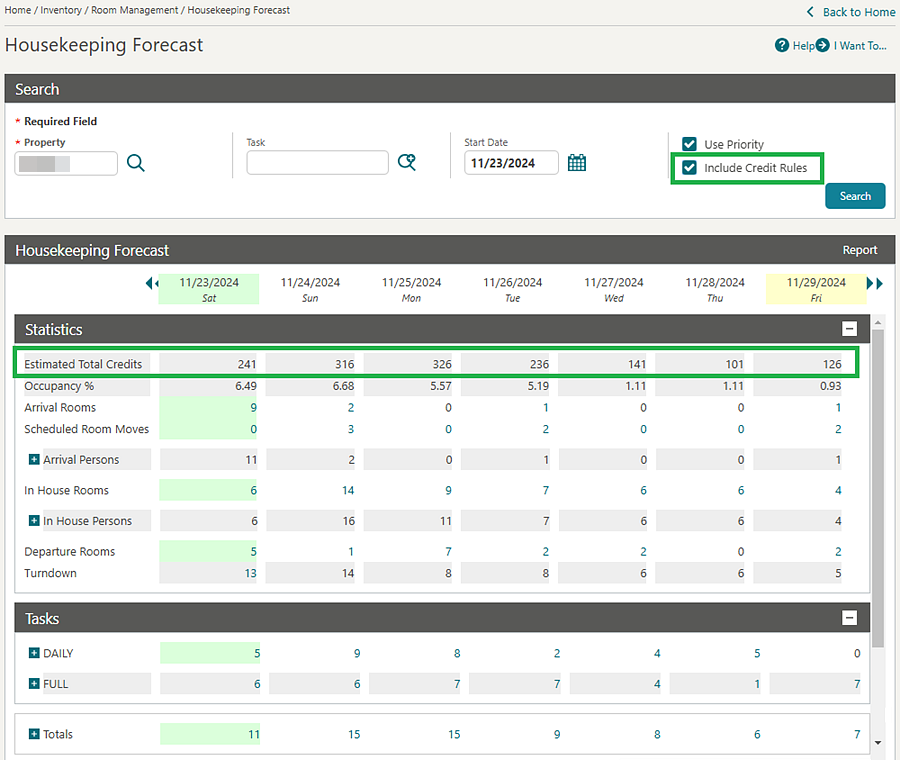Image resolution: width=900 pixels, height=760 pixels.
Task: Select the 11/24/2024 Sun column header
Action: [x=310, y=289]
